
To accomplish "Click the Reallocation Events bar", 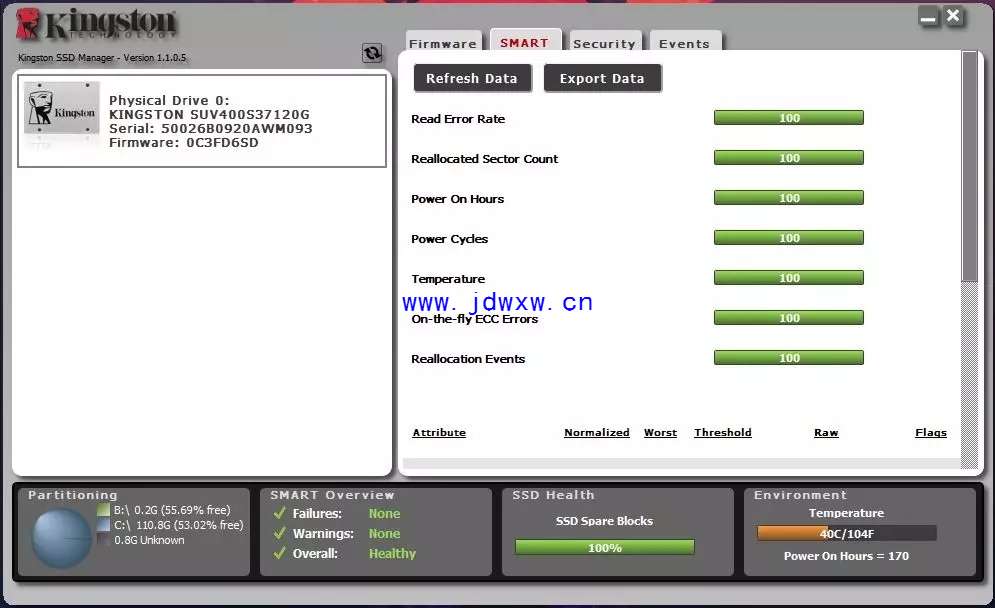I will coord(789,358).
